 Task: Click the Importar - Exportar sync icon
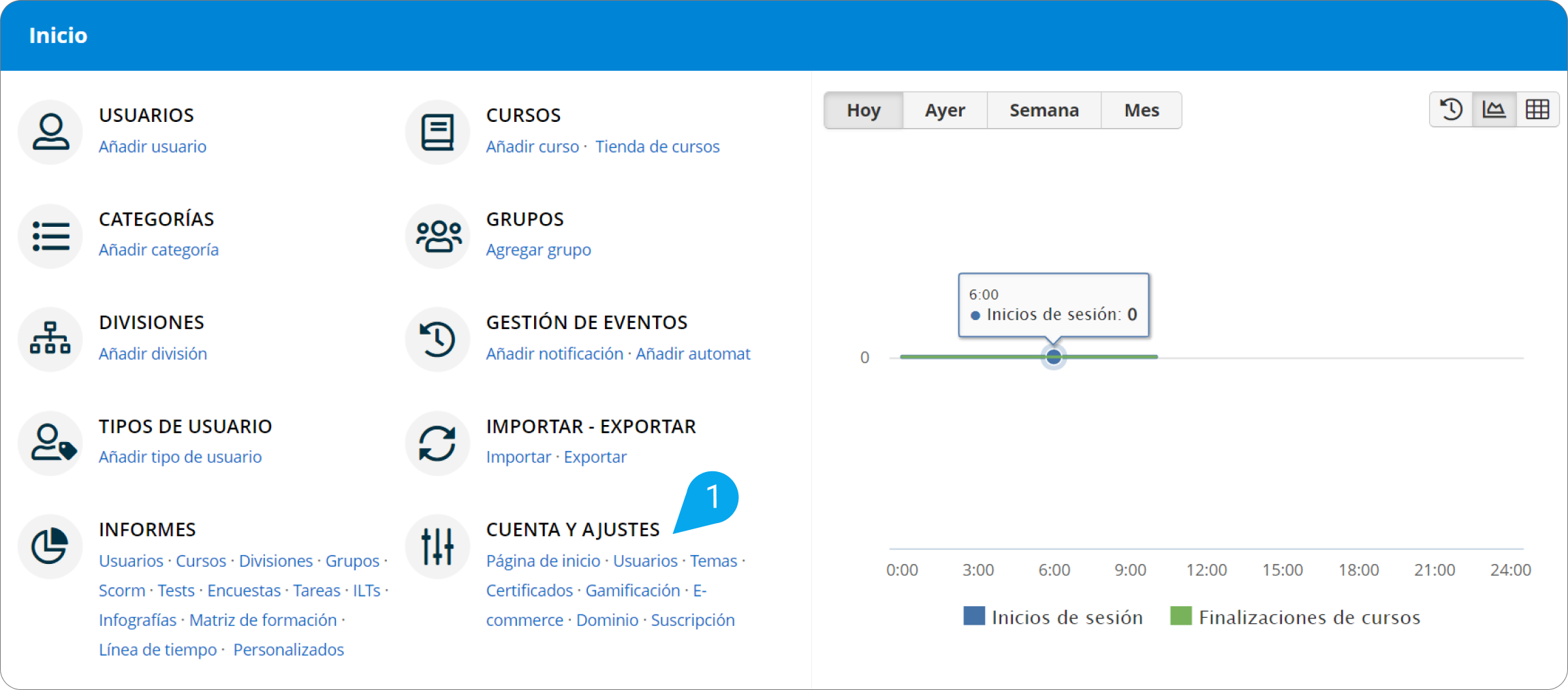[437, 443]
